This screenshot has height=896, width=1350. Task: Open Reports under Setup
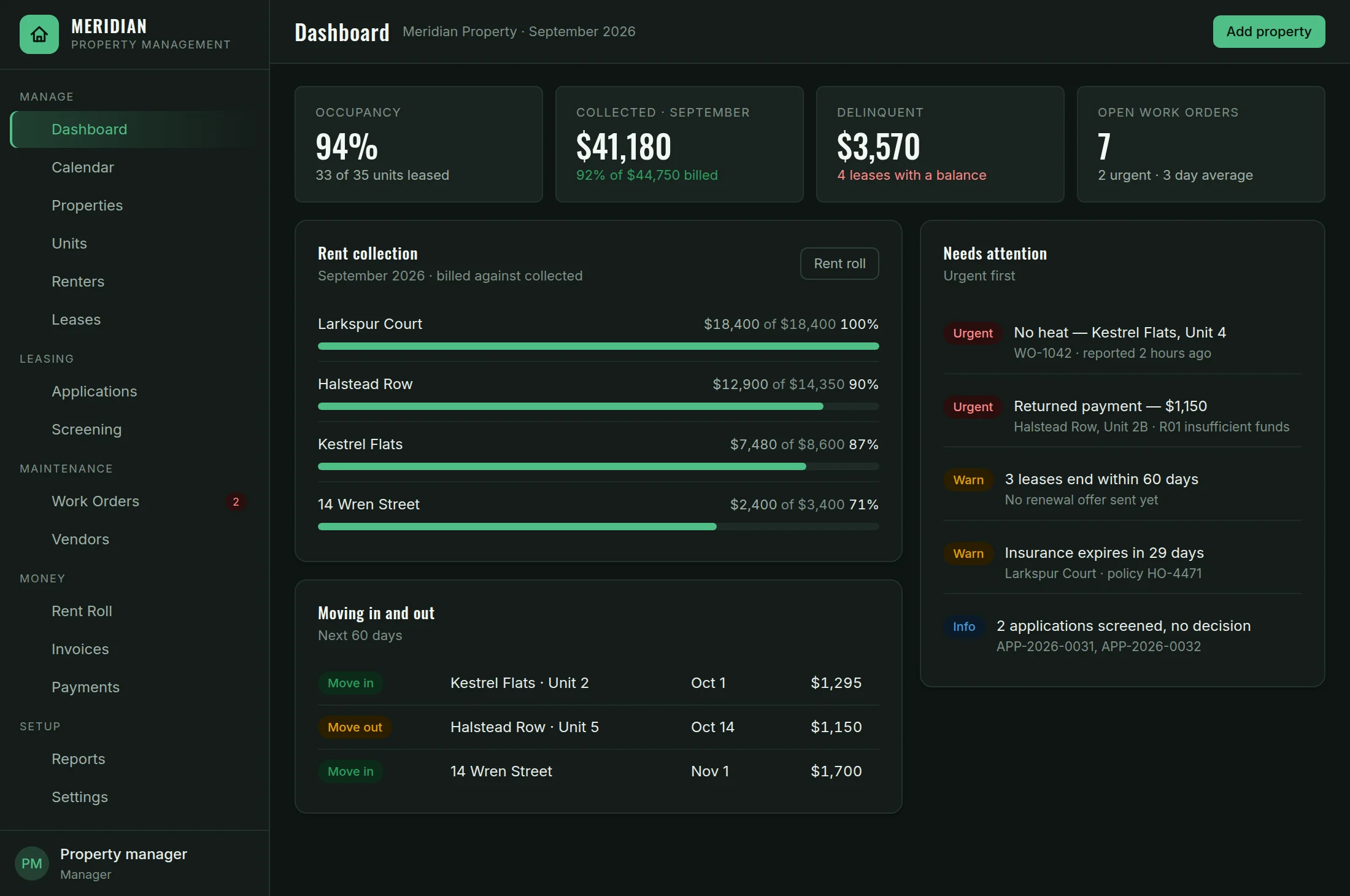click(x=134, y=759)
